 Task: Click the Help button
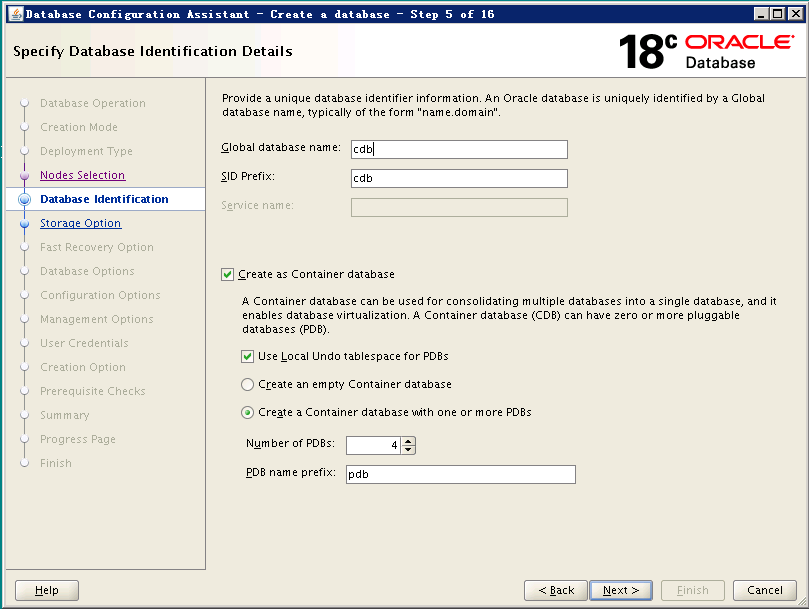coord(47,590)
